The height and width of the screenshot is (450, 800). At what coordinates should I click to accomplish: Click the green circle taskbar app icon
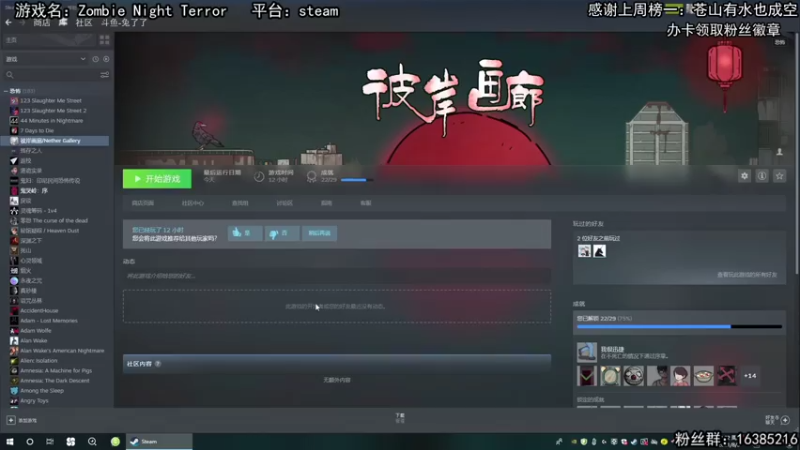115,442
